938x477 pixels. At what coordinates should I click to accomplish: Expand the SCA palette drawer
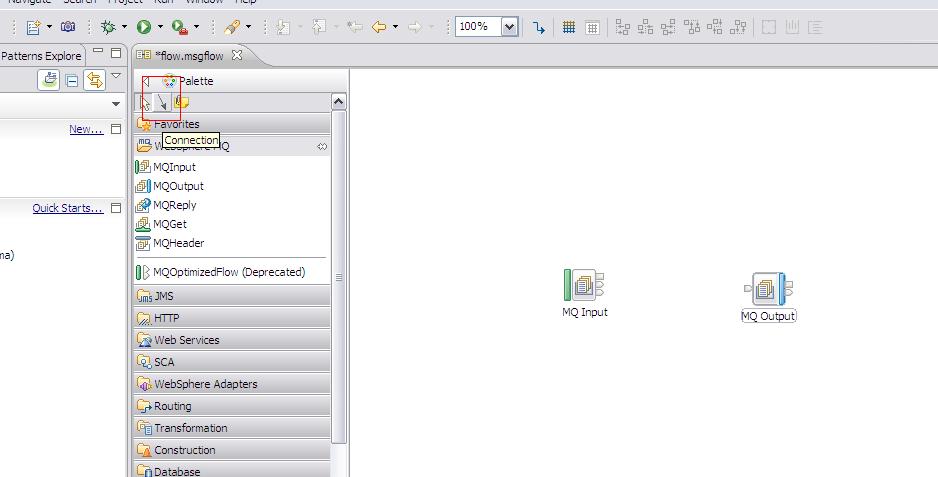pyautogui.click(x=232, y=362)
